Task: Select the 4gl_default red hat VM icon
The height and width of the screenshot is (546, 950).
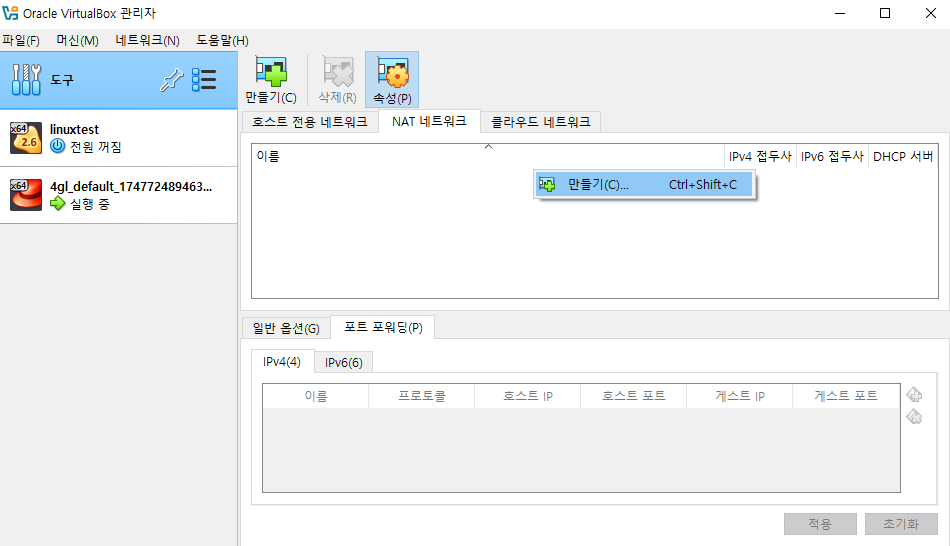Action: (26, 195)
